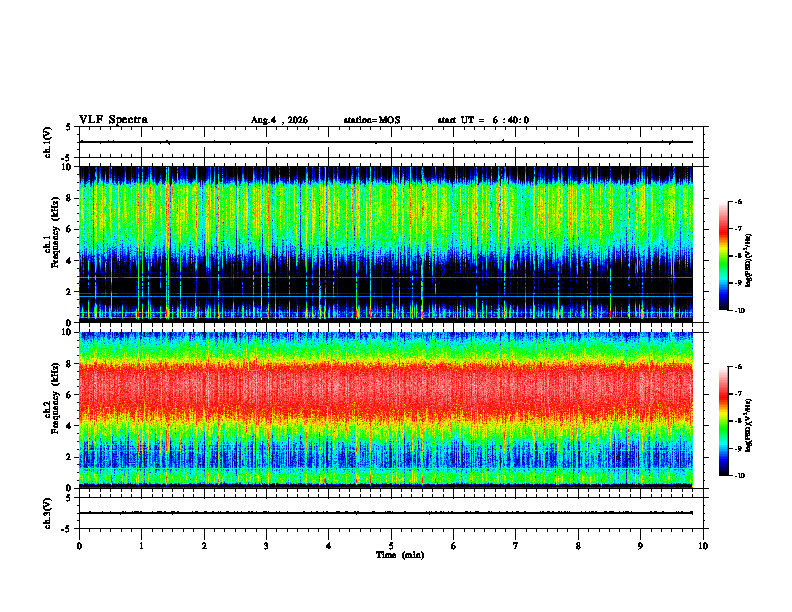This screenshot has width=792, height=612.
Task: Click the cyan horizontal line near 3 kHz in ch.1
Action: [386, 277]
